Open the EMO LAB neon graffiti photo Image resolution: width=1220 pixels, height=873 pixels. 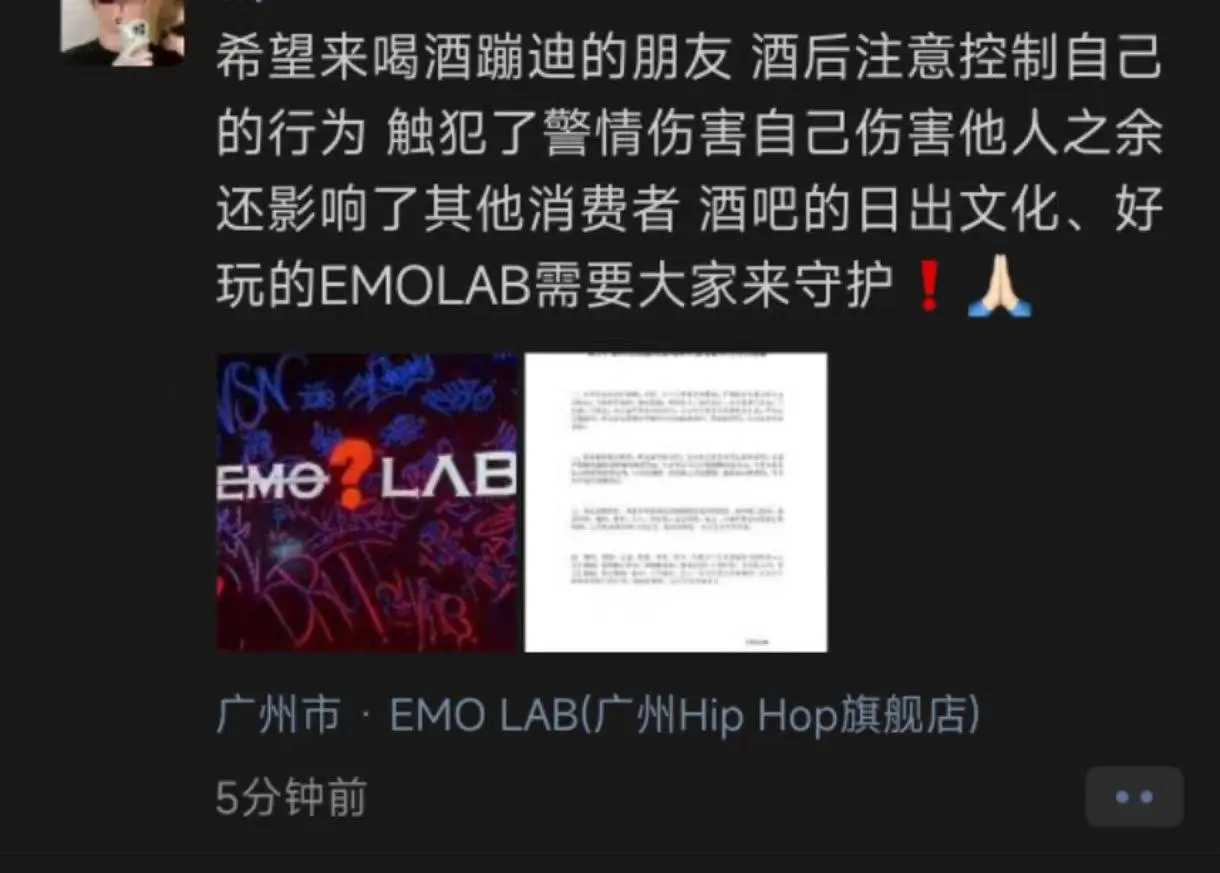(x=367, y=502)
